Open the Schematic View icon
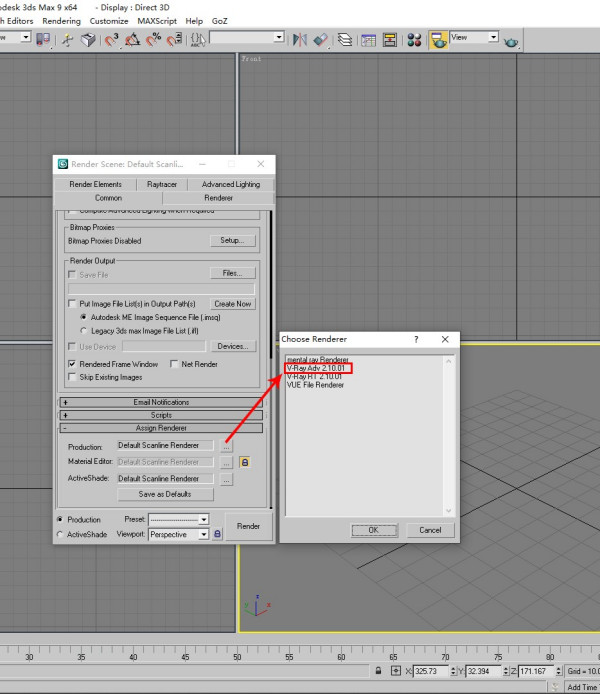This screenshot has height=694, width=600. (389, 39)
